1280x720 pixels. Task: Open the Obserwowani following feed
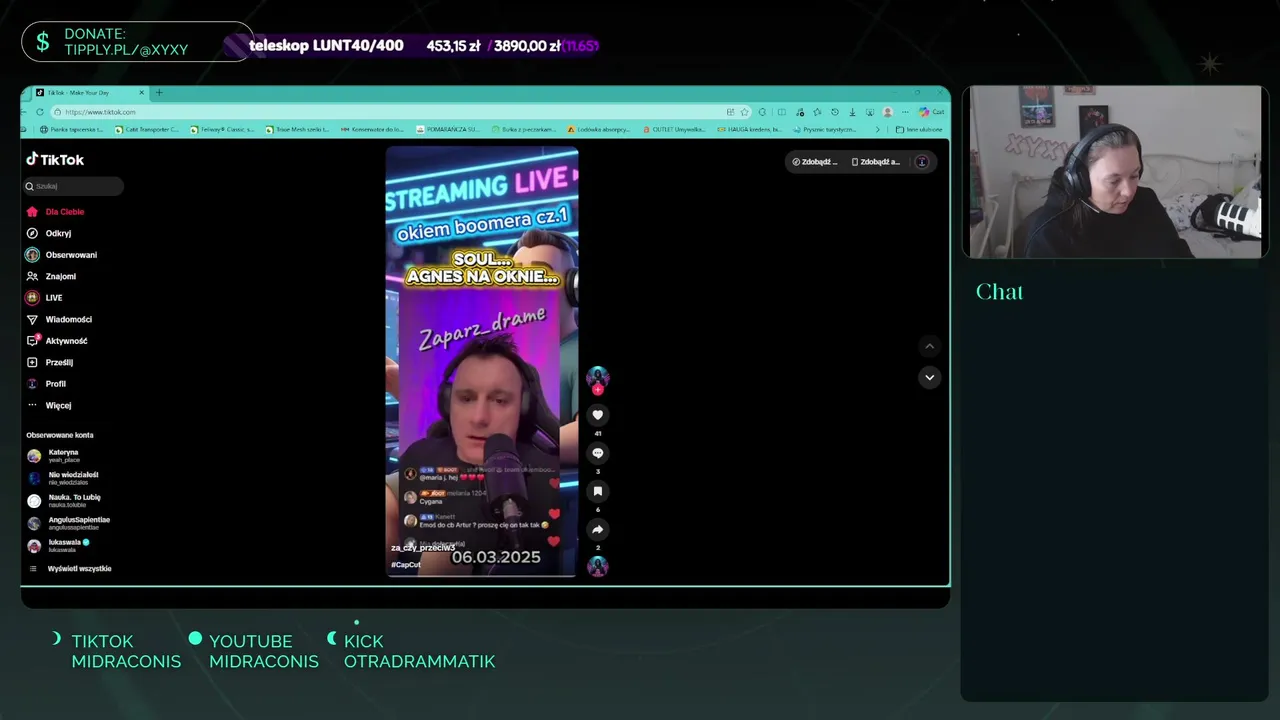(x=62, y=255)
